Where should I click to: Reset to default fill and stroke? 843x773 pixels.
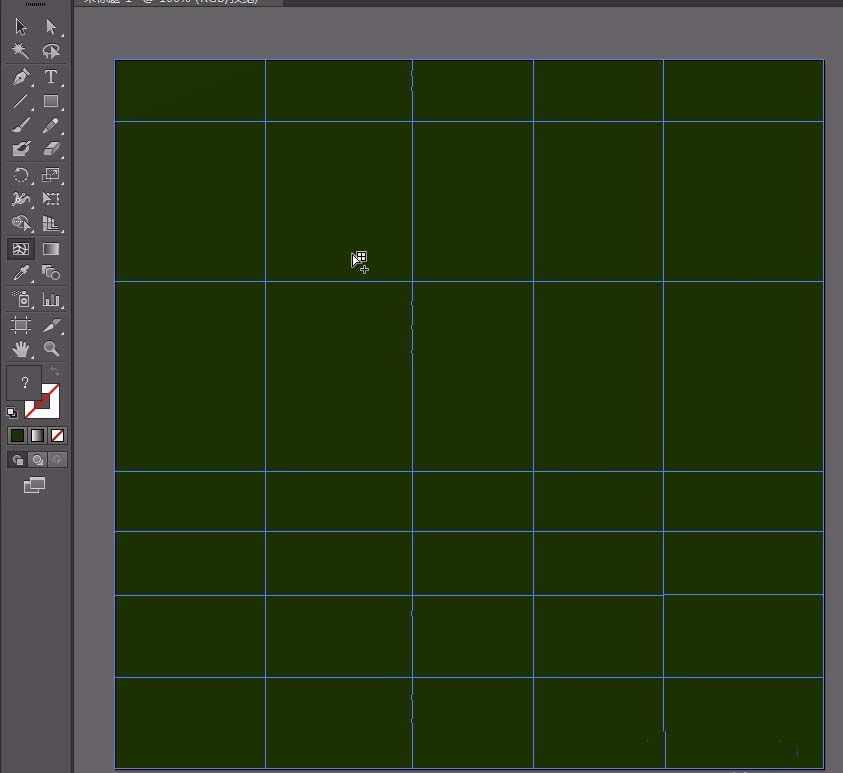click(x=12, y=413)
